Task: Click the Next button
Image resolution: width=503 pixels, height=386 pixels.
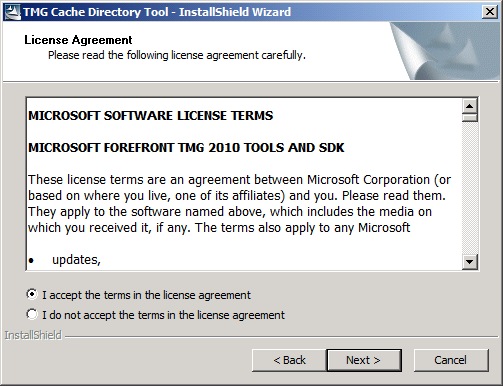Action: click(x=364, y=360)
